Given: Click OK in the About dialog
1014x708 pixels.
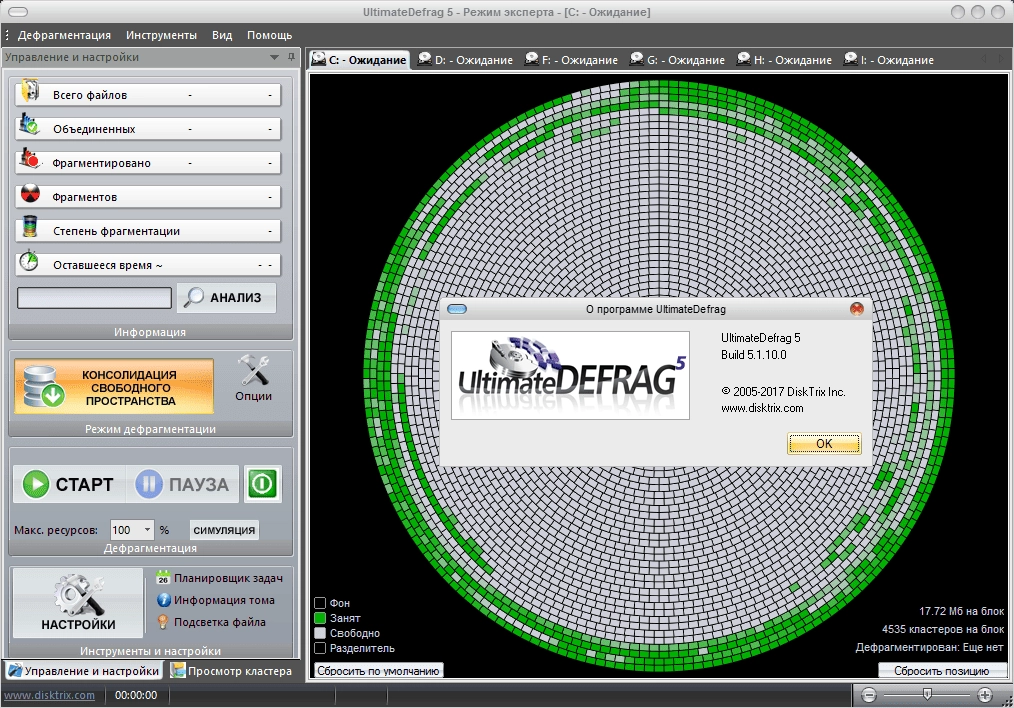Looking at the screenshot, I should [x=824, y=444].
